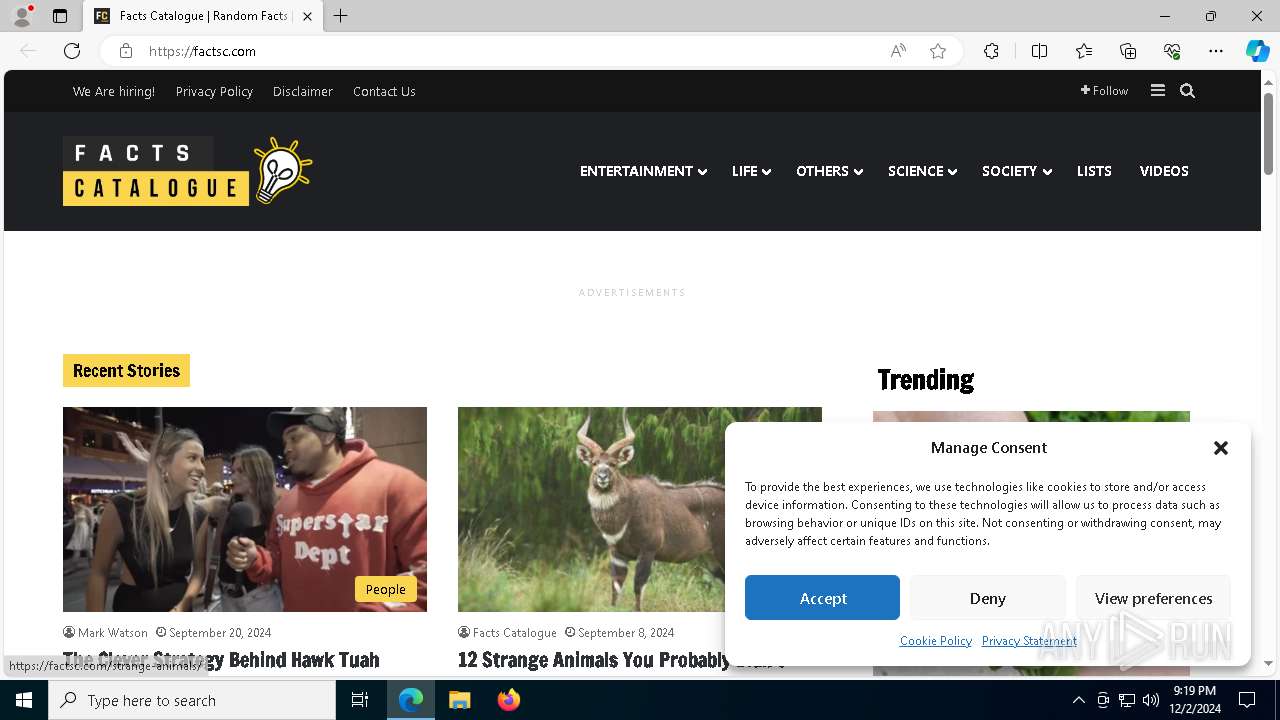The height and width of the screenshot is (720, 1280).
Task: Open the network tray icon
Action: [1127, 700]
